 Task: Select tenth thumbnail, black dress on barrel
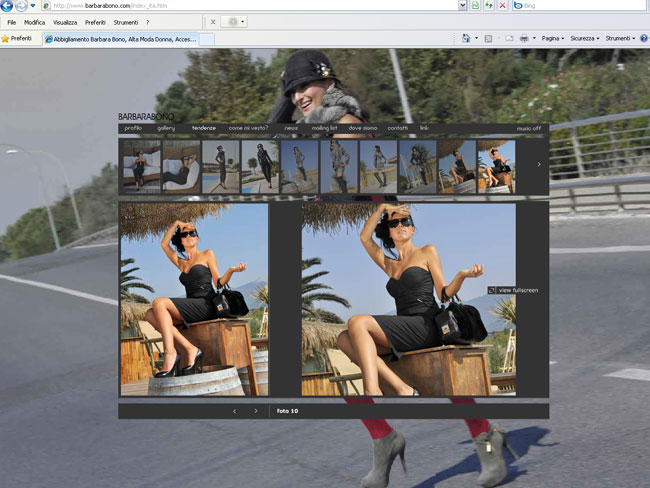click(497, 167)
